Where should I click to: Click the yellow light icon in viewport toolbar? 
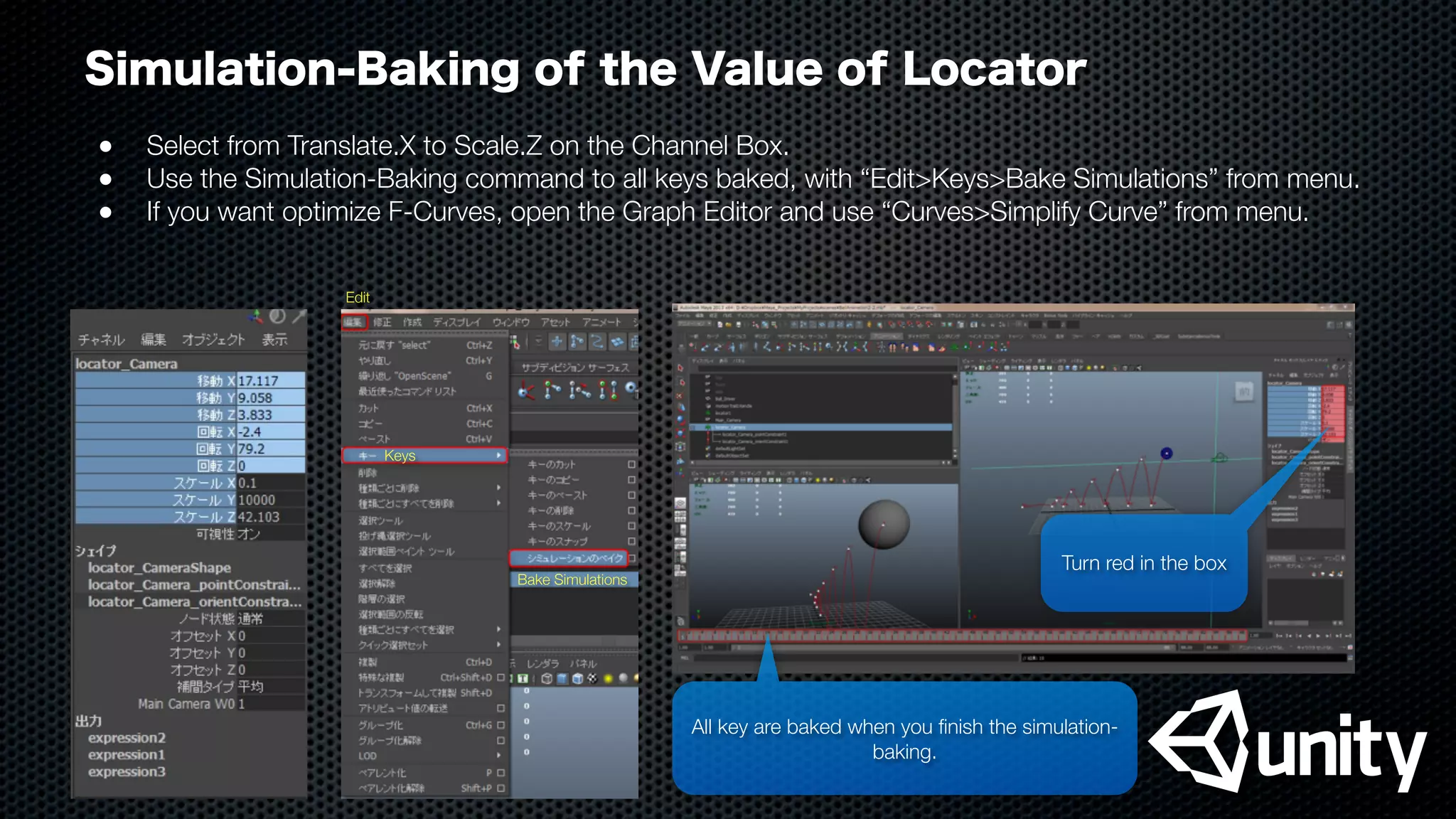click(609, 679)
